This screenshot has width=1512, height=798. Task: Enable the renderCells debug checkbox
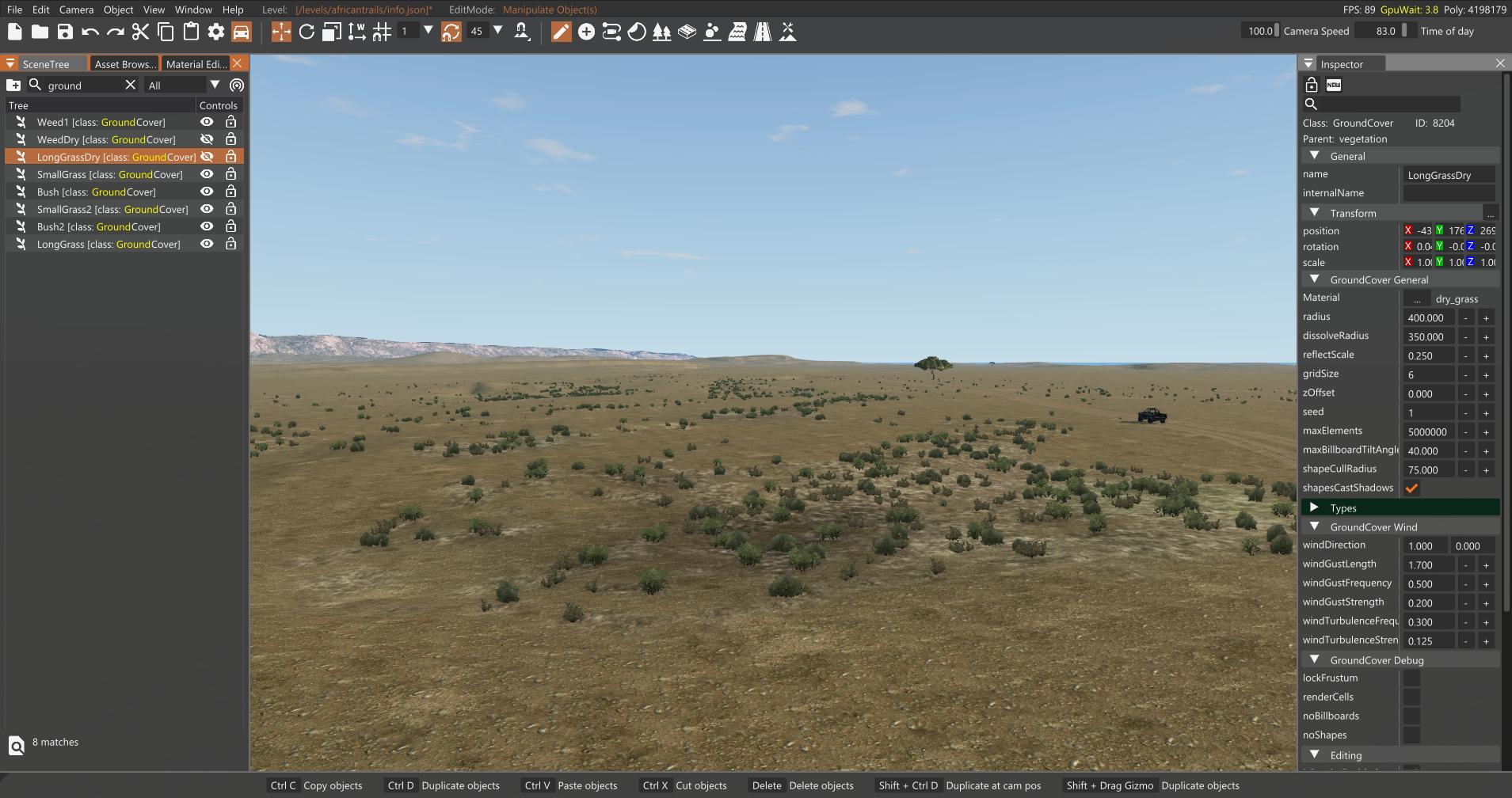(1411, 697)
